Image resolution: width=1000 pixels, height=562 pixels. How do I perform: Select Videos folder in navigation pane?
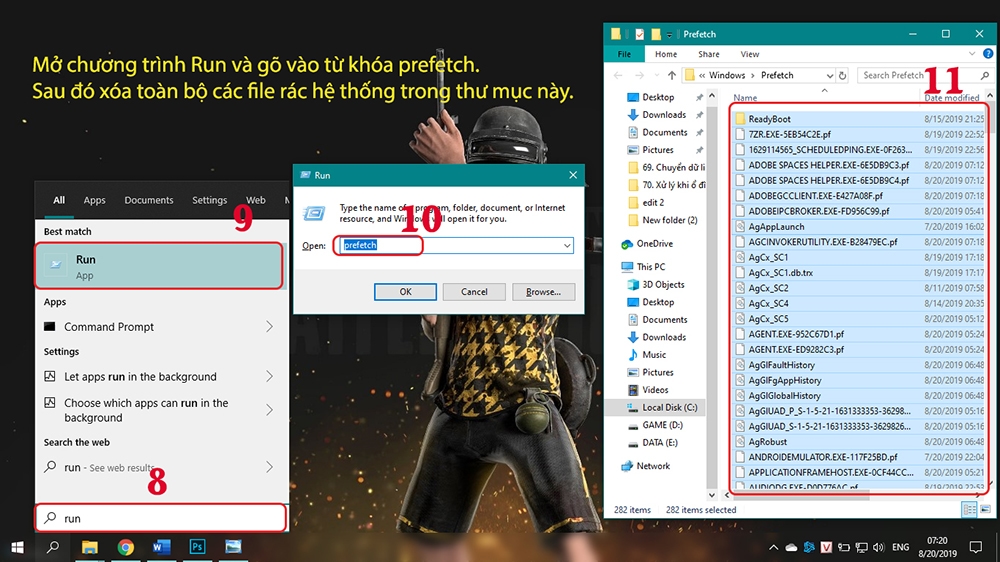click(655, 390)
